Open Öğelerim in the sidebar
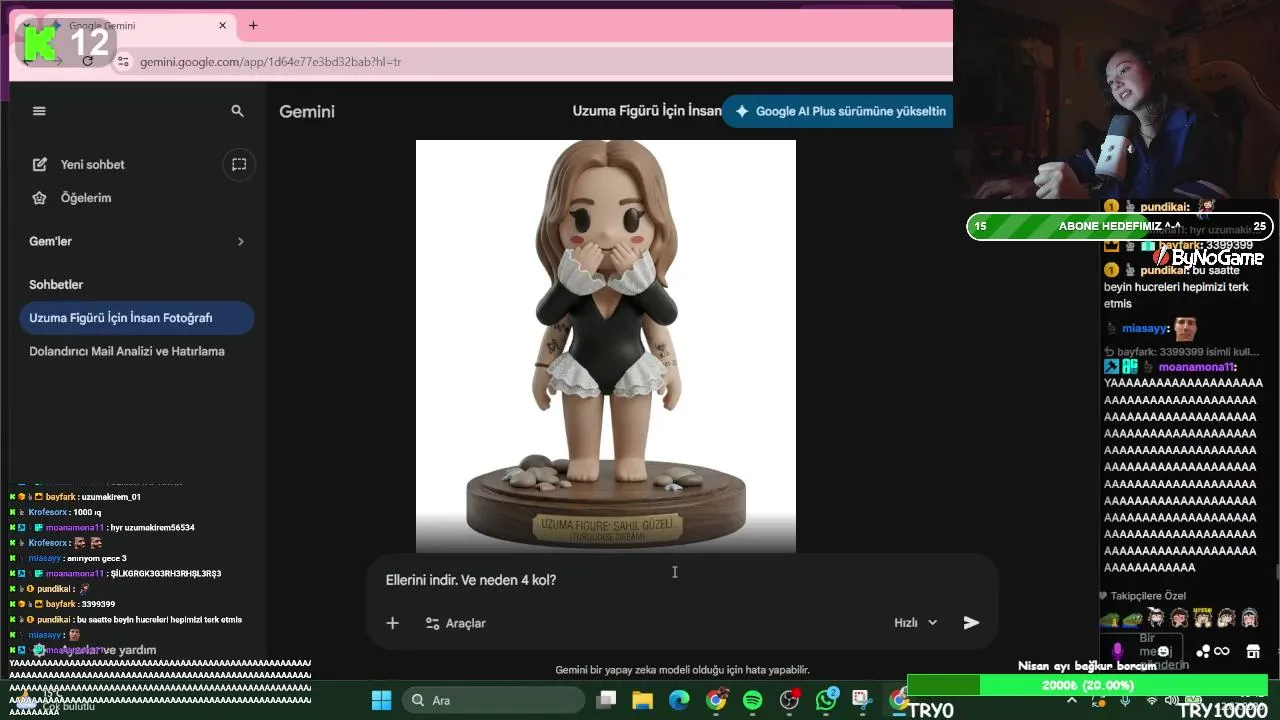Image resolution: width=1280 pixels, height=720 pixels. tap(85, 198)
